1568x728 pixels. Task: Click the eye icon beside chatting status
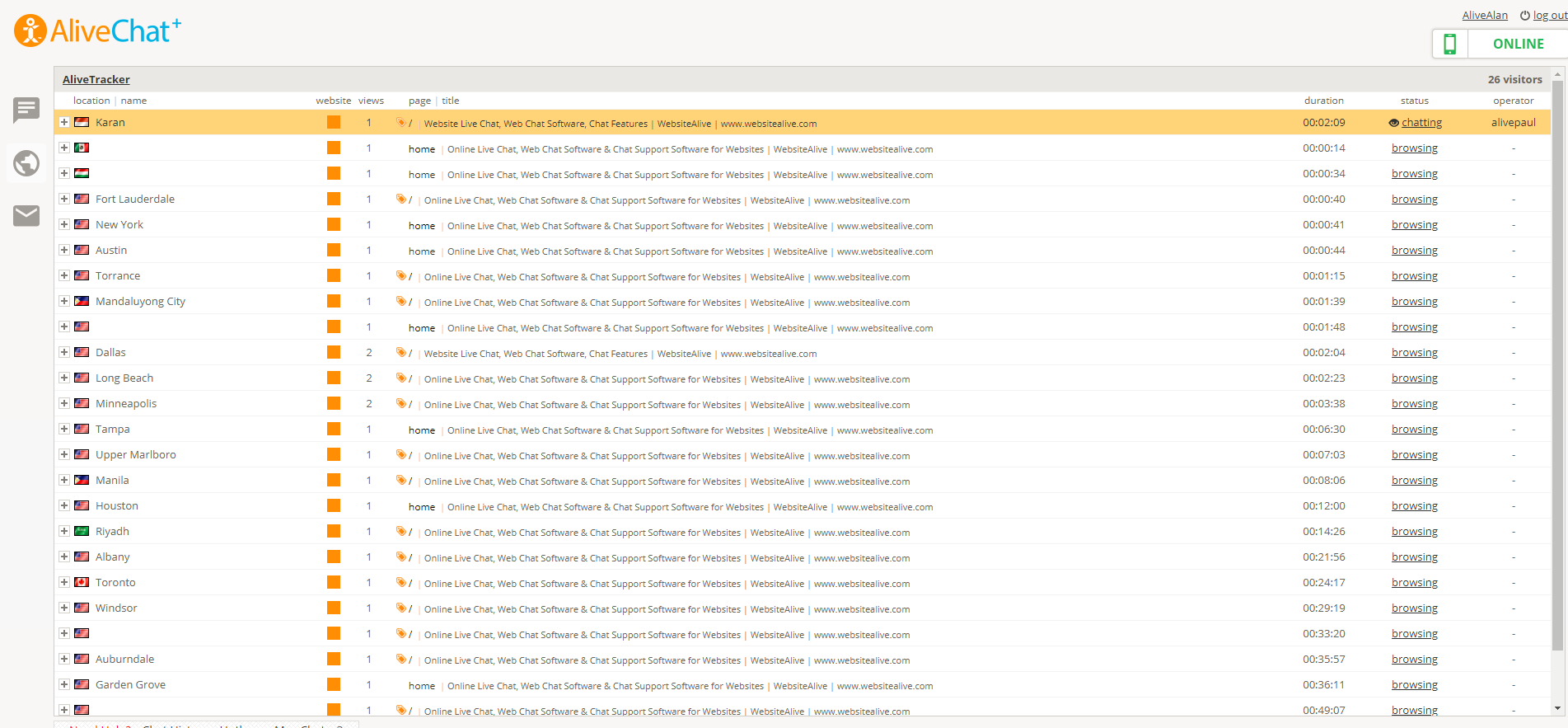tap(1394, 123)
